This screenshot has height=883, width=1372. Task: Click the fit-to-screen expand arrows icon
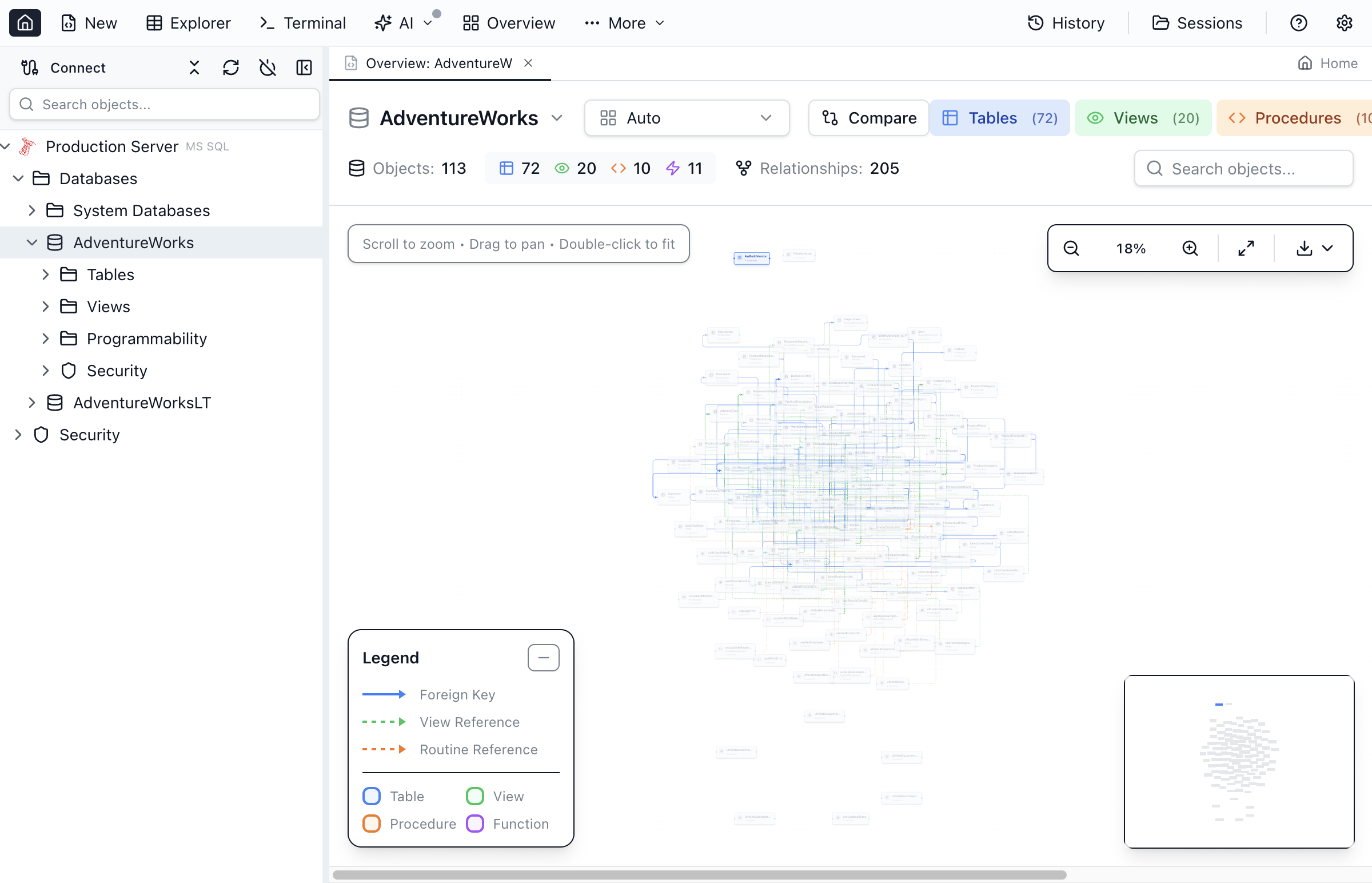[1246, 248]
